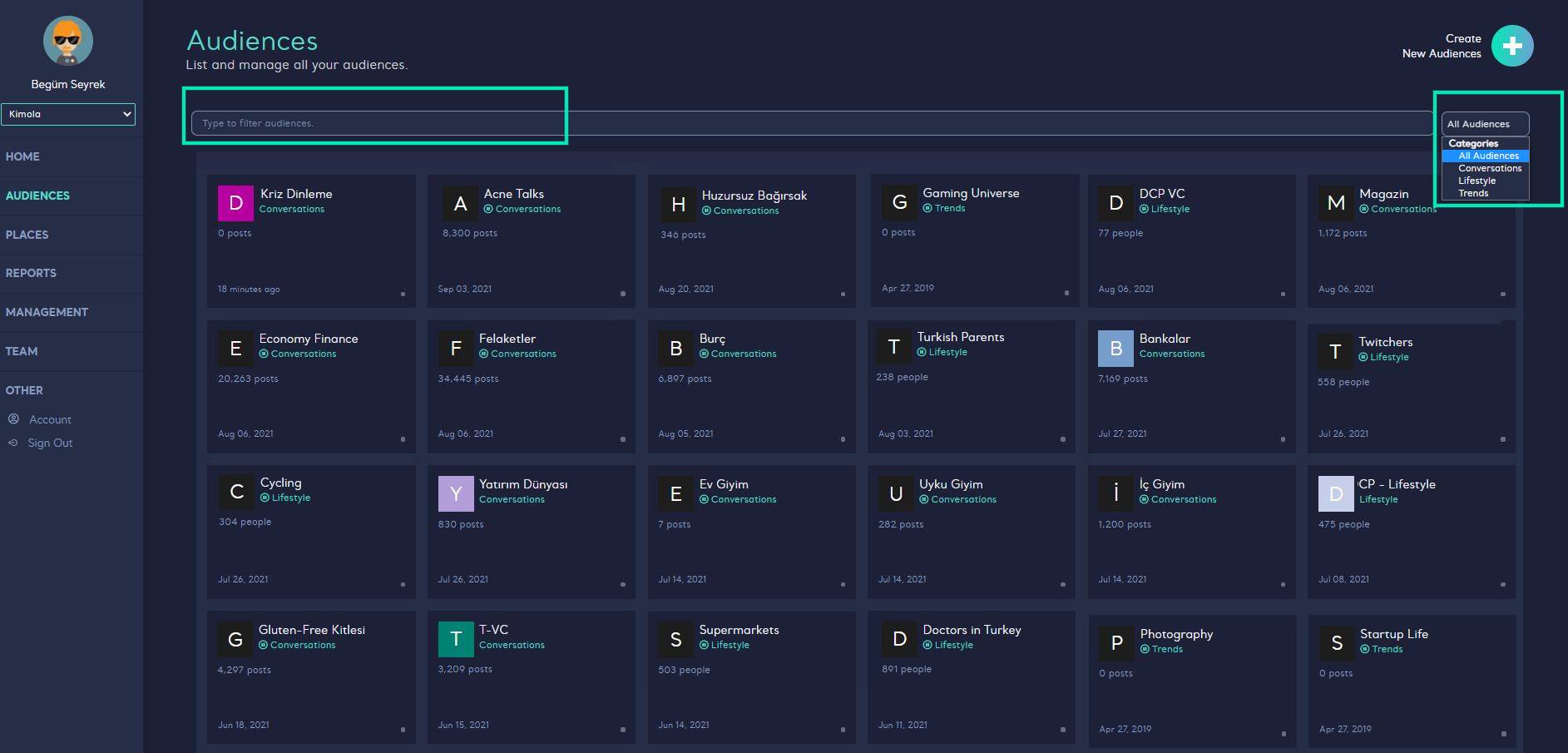Viewport: 1568px width, 753px height.
Task: Choose Lifestyle from the categories list
Action: 1476,181
